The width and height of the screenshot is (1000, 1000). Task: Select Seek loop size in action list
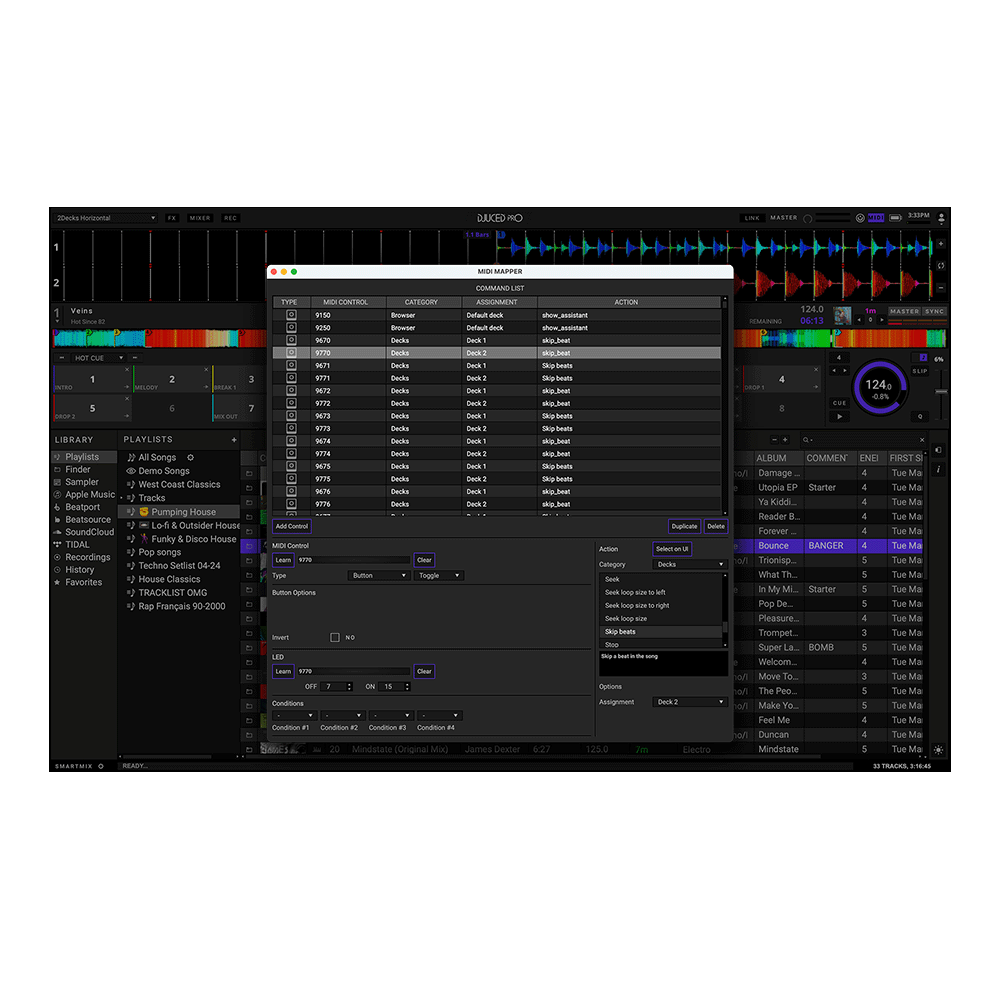[x=626, y=619]
